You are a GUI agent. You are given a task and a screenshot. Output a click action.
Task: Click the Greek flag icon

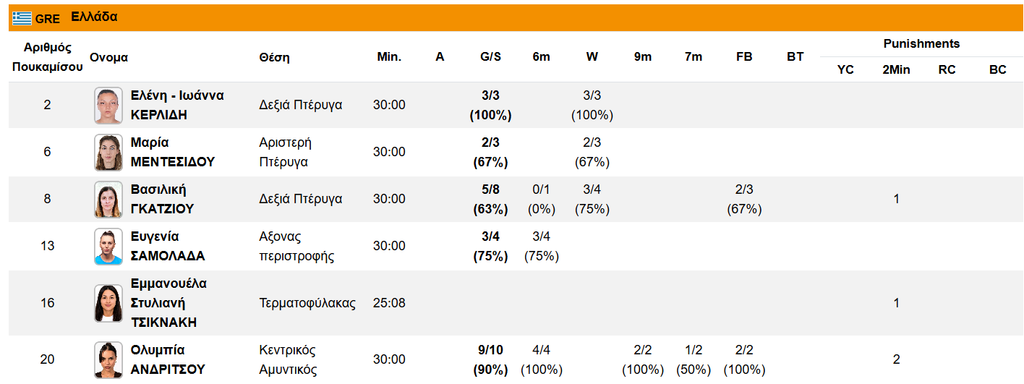pos(22,18)
